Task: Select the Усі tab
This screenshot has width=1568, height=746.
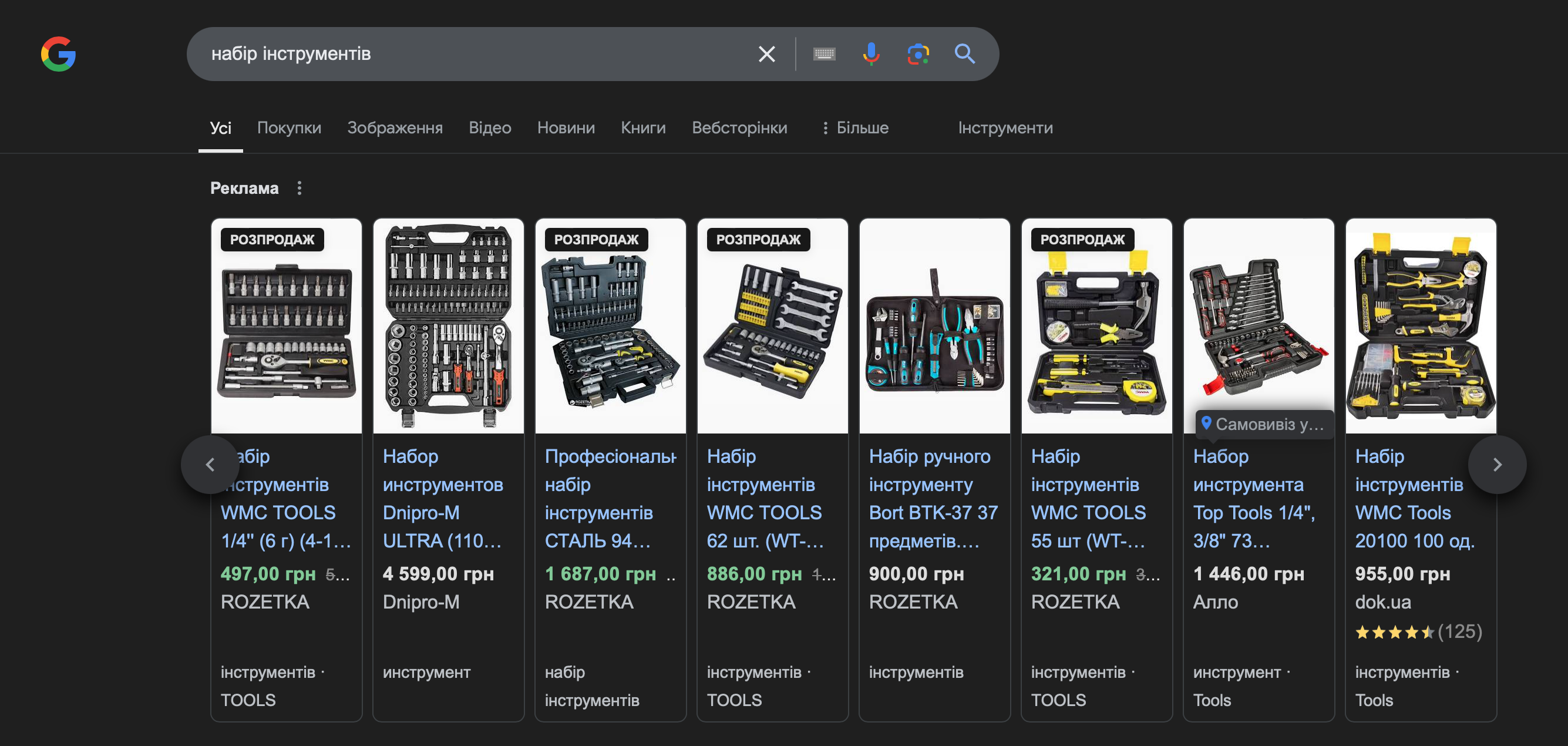Action: [x=220, y=128]
